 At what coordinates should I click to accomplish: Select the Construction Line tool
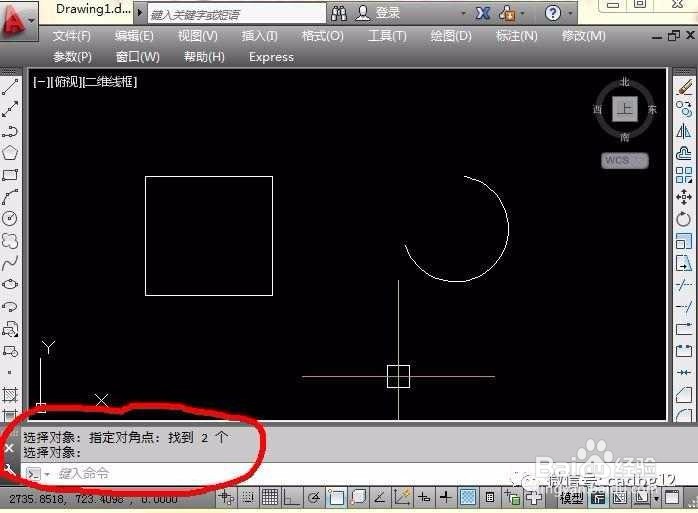pyautogui.click(x=10, y=109)
